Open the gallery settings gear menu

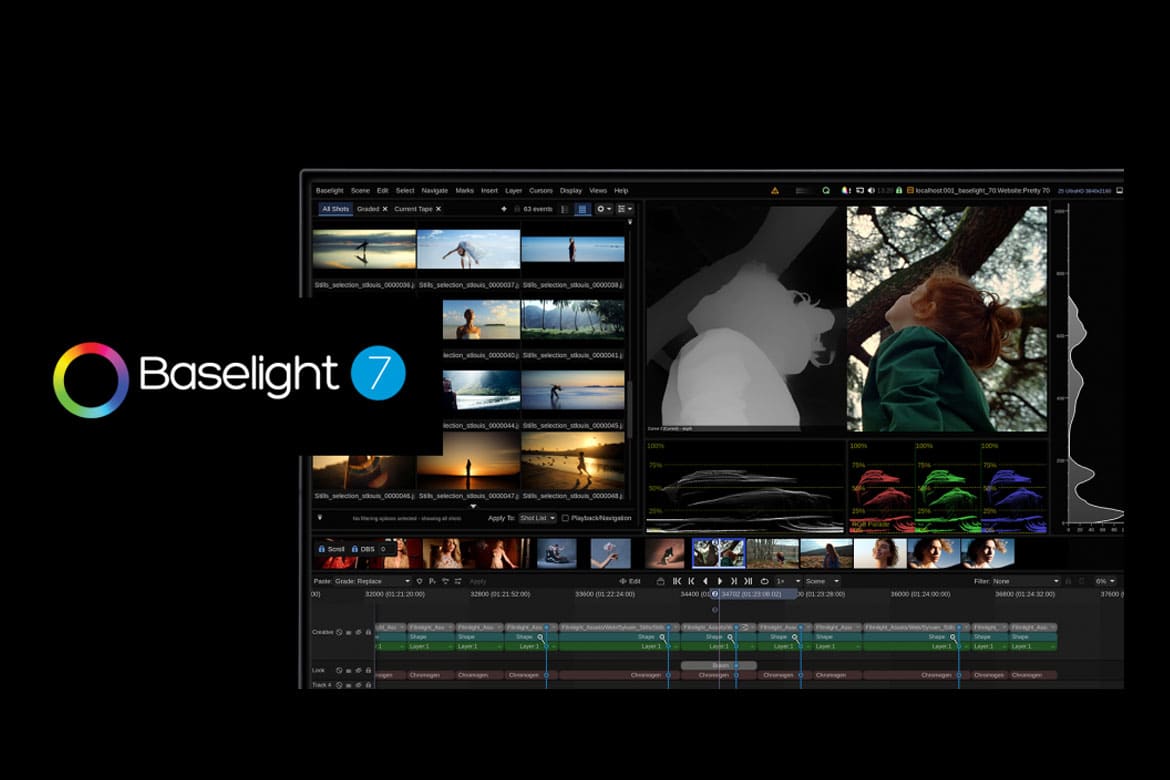click(603, 209)
